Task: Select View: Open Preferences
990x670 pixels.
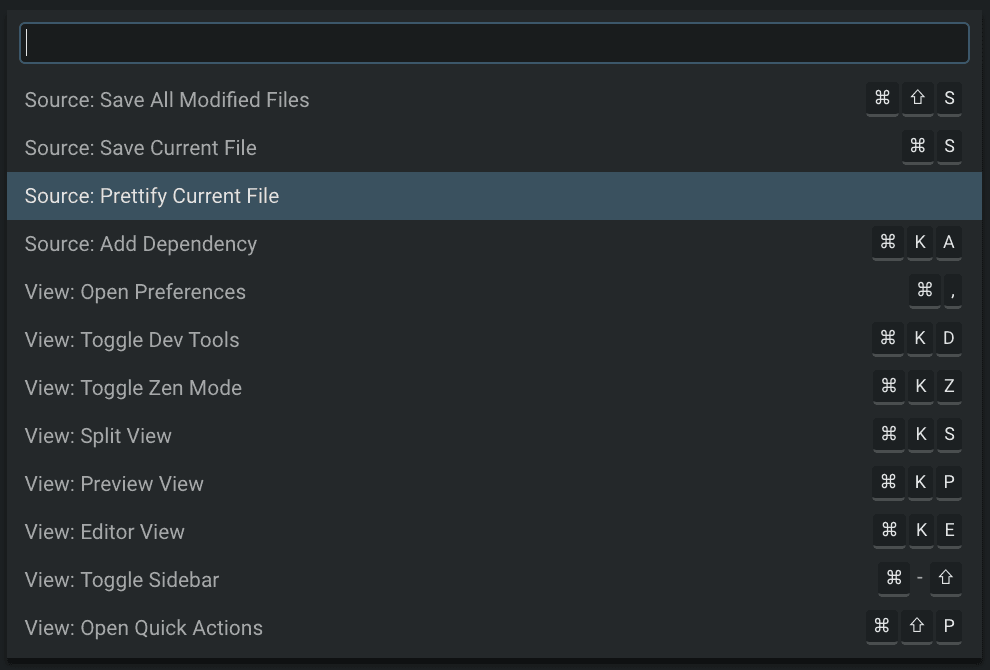Action: click(134, 291)
